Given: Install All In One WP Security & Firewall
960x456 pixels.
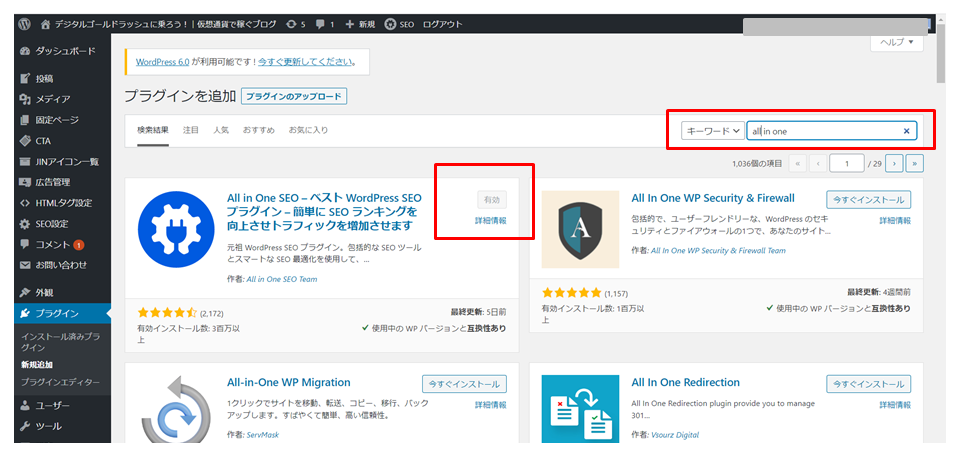Looking at the screenshot, I should (869, 199).
